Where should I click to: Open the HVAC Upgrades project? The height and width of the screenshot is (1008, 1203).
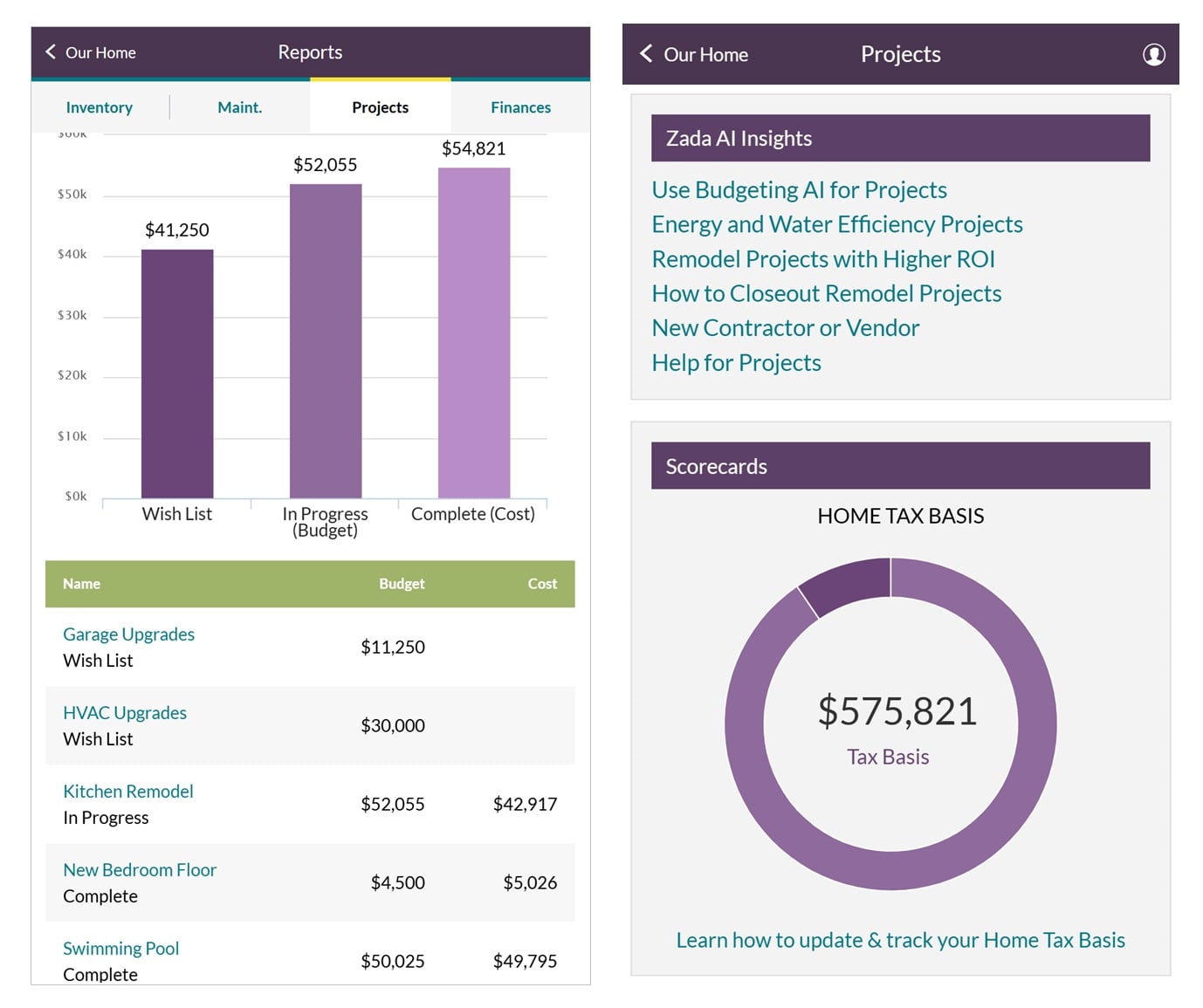(125, 712)
